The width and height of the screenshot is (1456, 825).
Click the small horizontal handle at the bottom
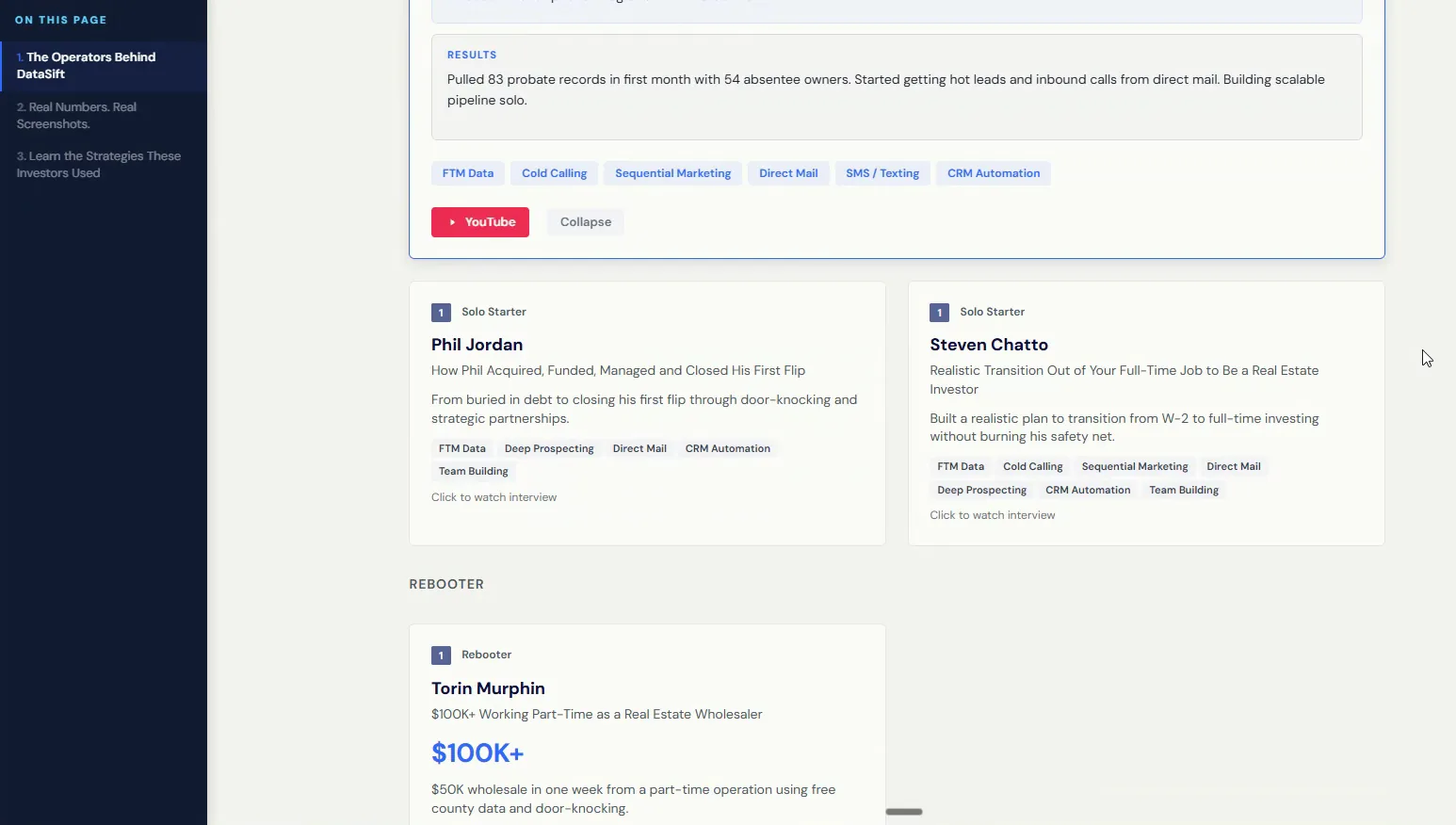[904, 812]
